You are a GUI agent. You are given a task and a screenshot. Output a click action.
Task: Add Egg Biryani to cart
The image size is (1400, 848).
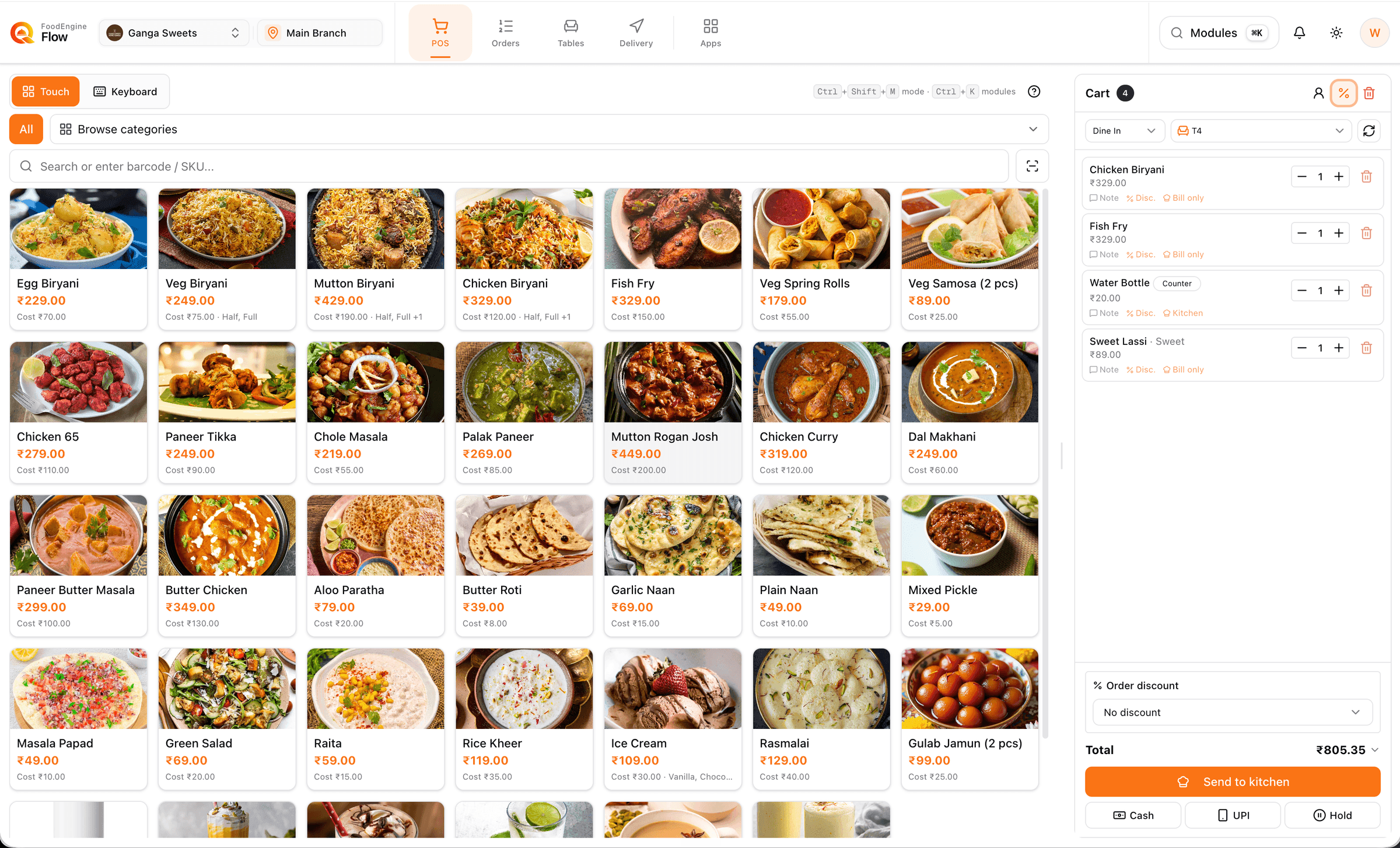point(78,259)
